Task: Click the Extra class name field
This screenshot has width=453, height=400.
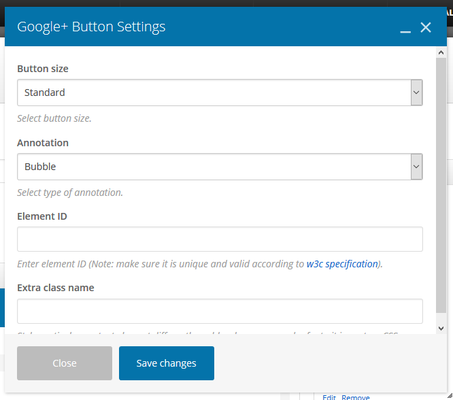Action: [220, 311]
